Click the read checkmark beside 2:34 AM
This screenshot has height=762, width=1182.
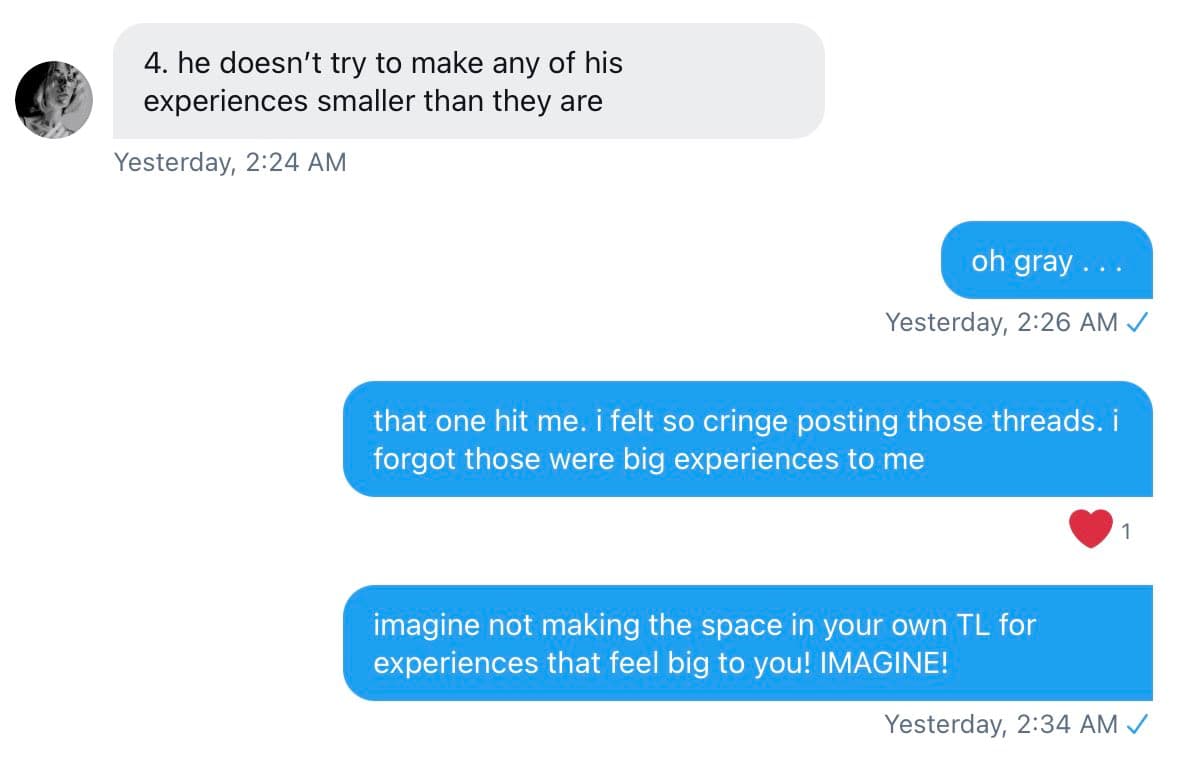click(x=1136, y=724)
